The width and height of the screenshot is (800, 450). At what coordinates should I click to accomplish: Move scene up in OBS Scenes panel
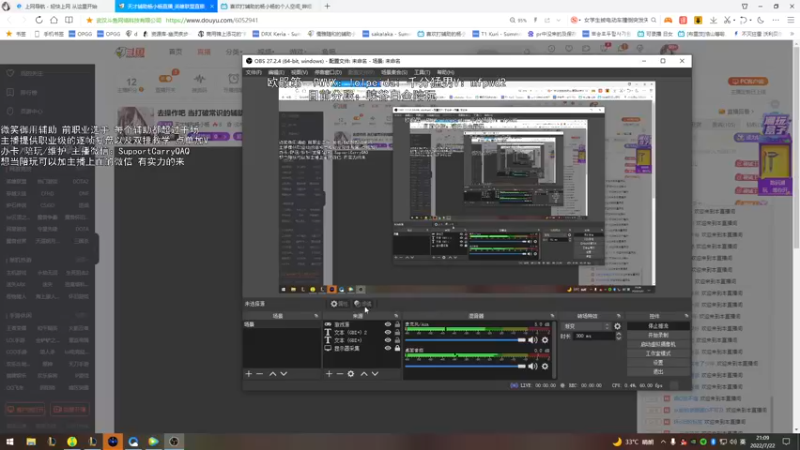coord(272,374)
